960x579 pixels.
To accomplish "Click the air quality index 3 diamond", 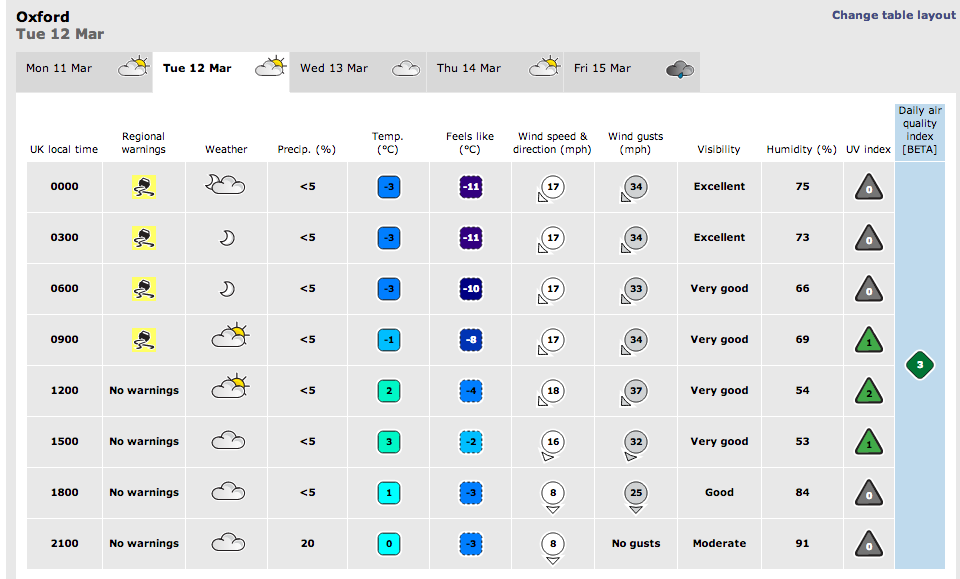I will click(x=920, y=365).
